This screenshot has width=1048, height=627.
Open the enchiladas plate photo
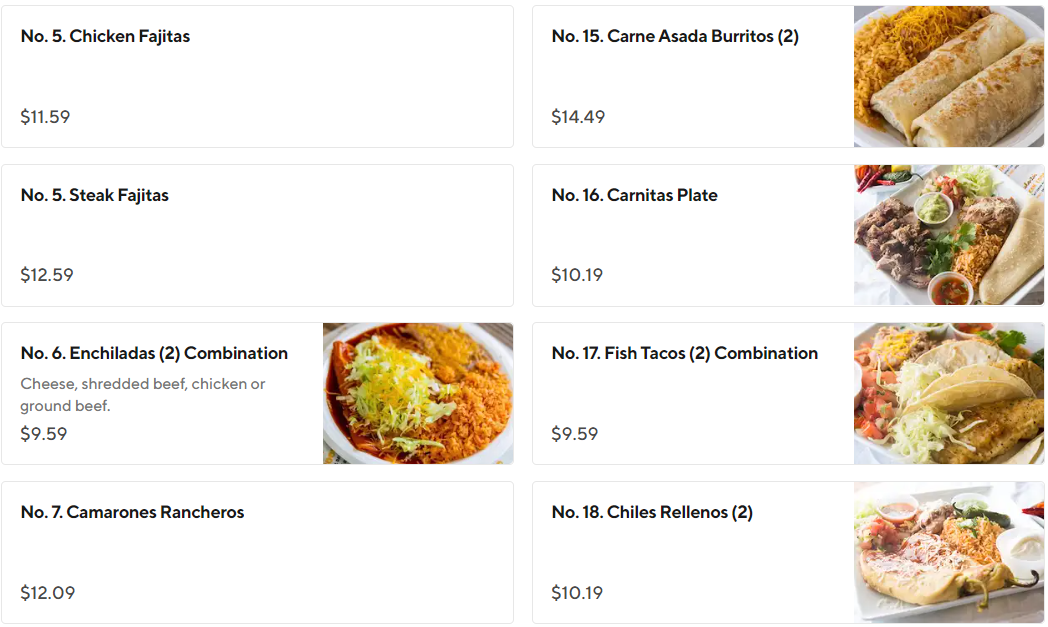[x=418, y=393]
